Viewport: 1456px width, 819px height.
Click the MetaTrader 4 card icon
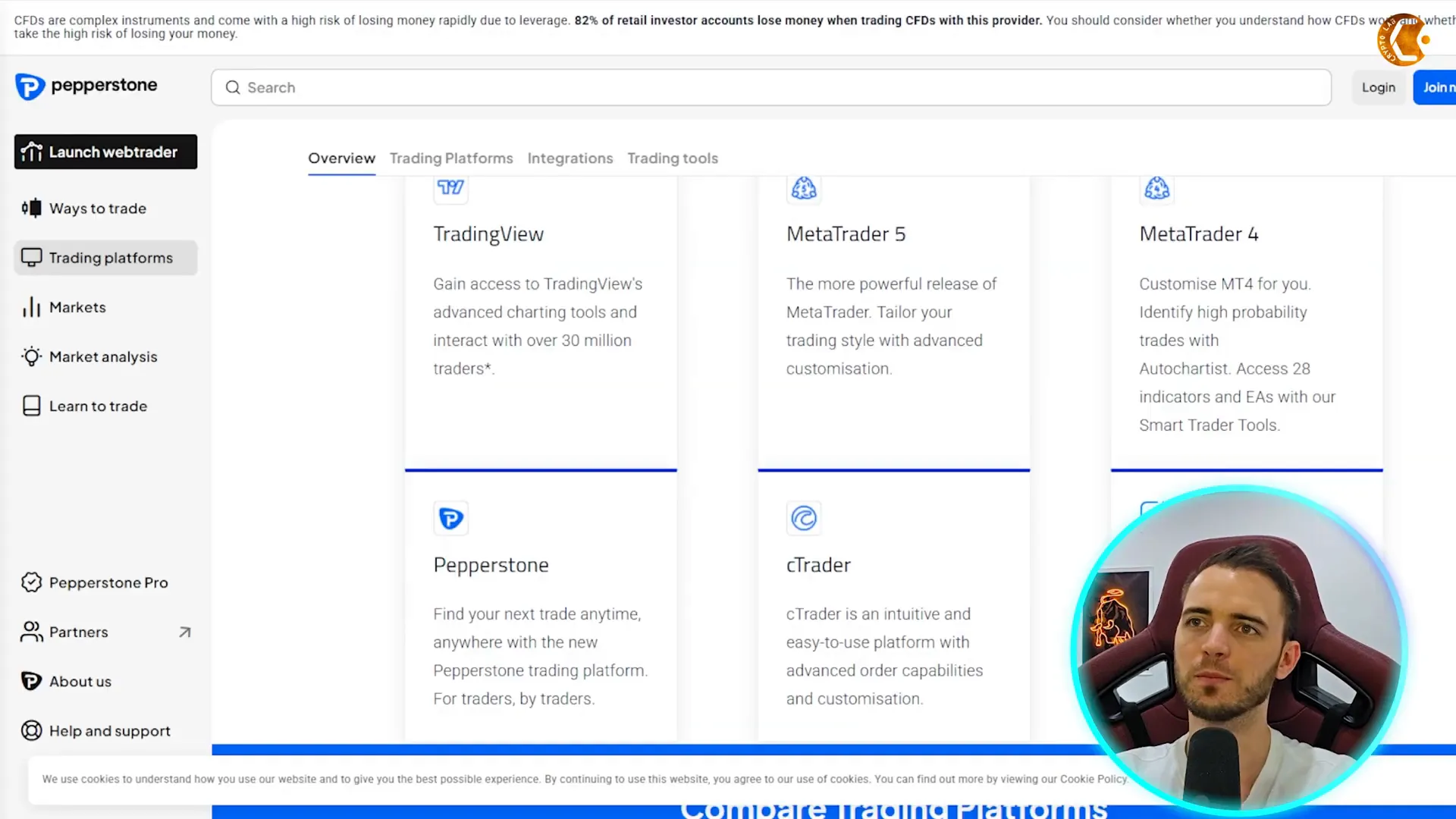click(x=1156, y=187)
